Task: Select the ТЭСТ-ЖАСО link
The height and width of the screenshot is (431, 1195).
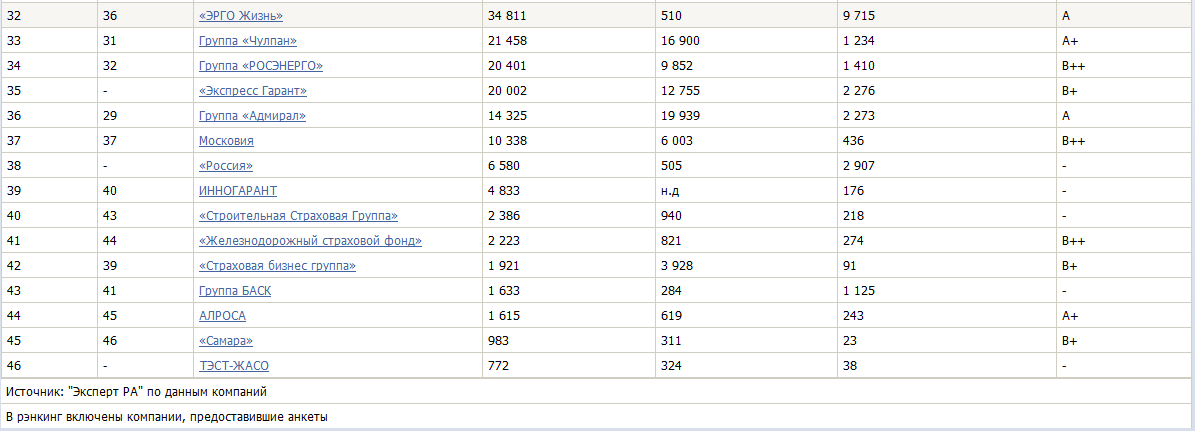Action: pos(234,366)
